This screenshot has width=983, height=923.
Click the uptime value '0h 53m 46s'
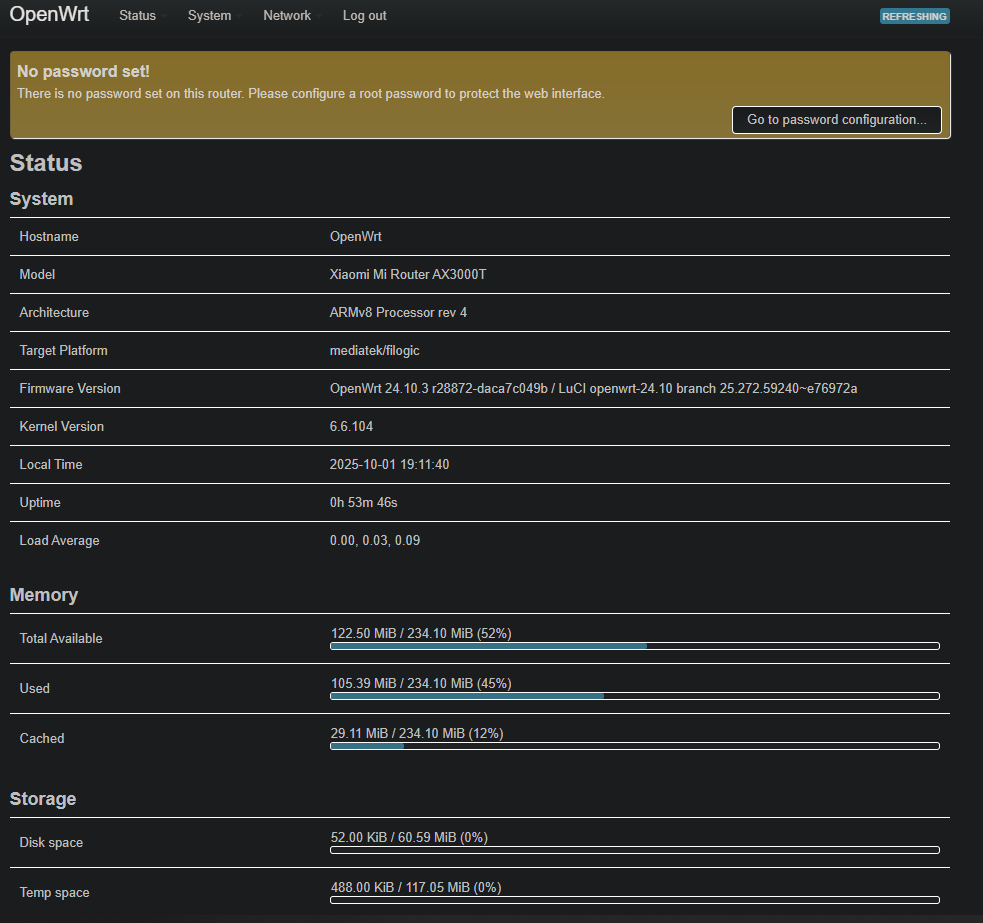(x=364, y=503)
